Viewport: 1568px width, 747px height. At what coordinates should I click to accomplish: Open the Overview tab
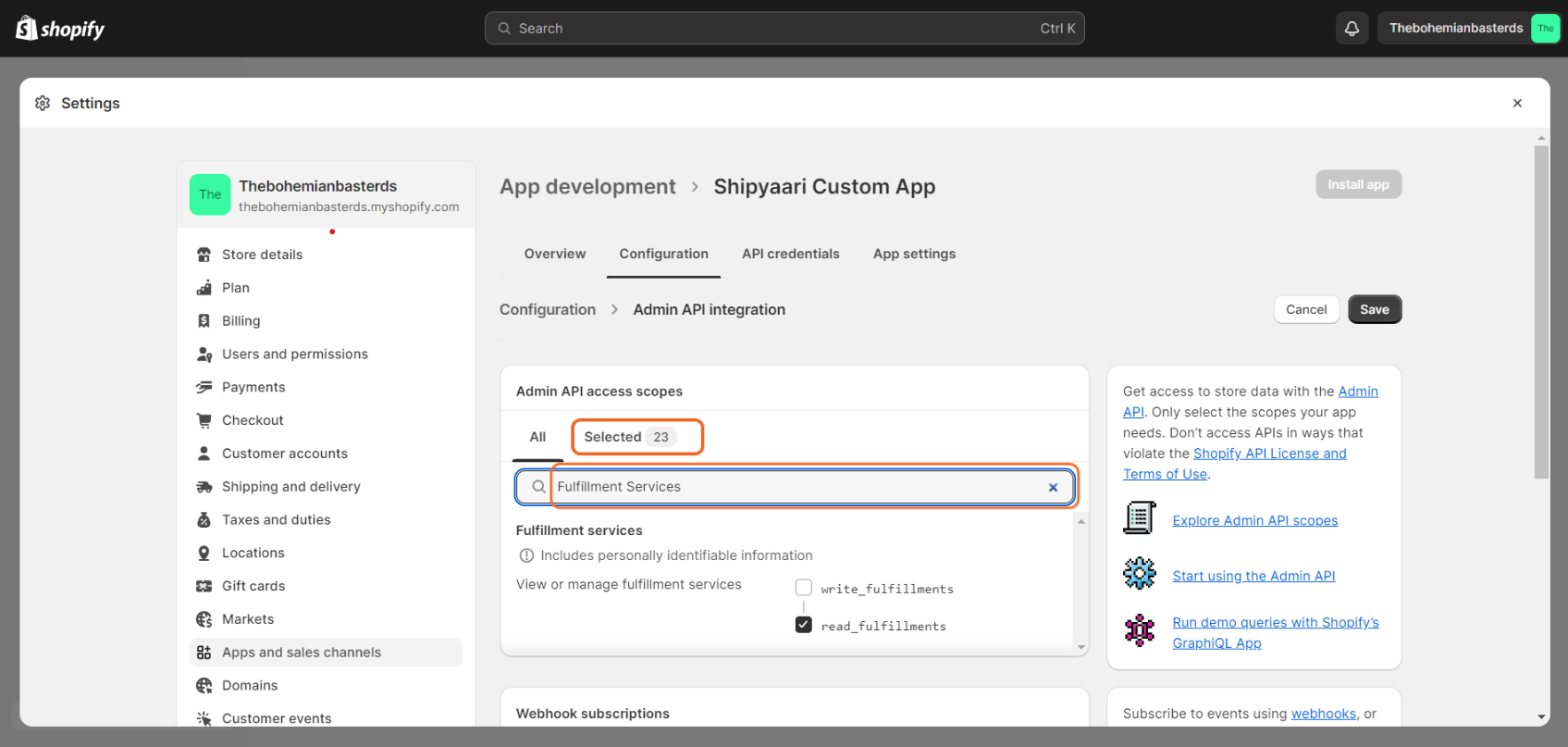click(555, 254)
